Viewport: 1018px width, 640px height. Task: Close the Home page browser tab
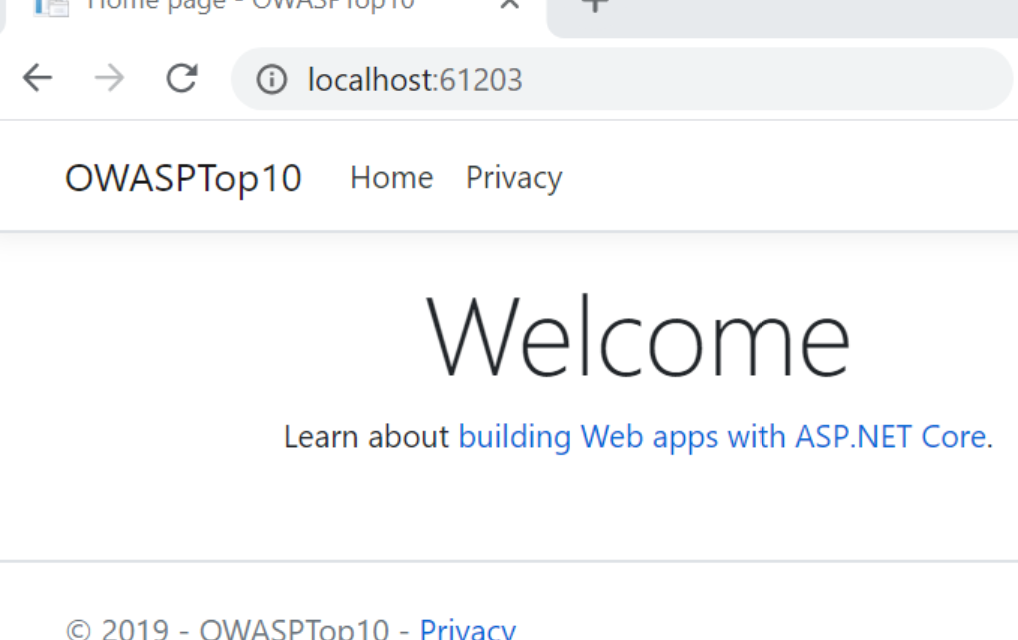point(509,5)
